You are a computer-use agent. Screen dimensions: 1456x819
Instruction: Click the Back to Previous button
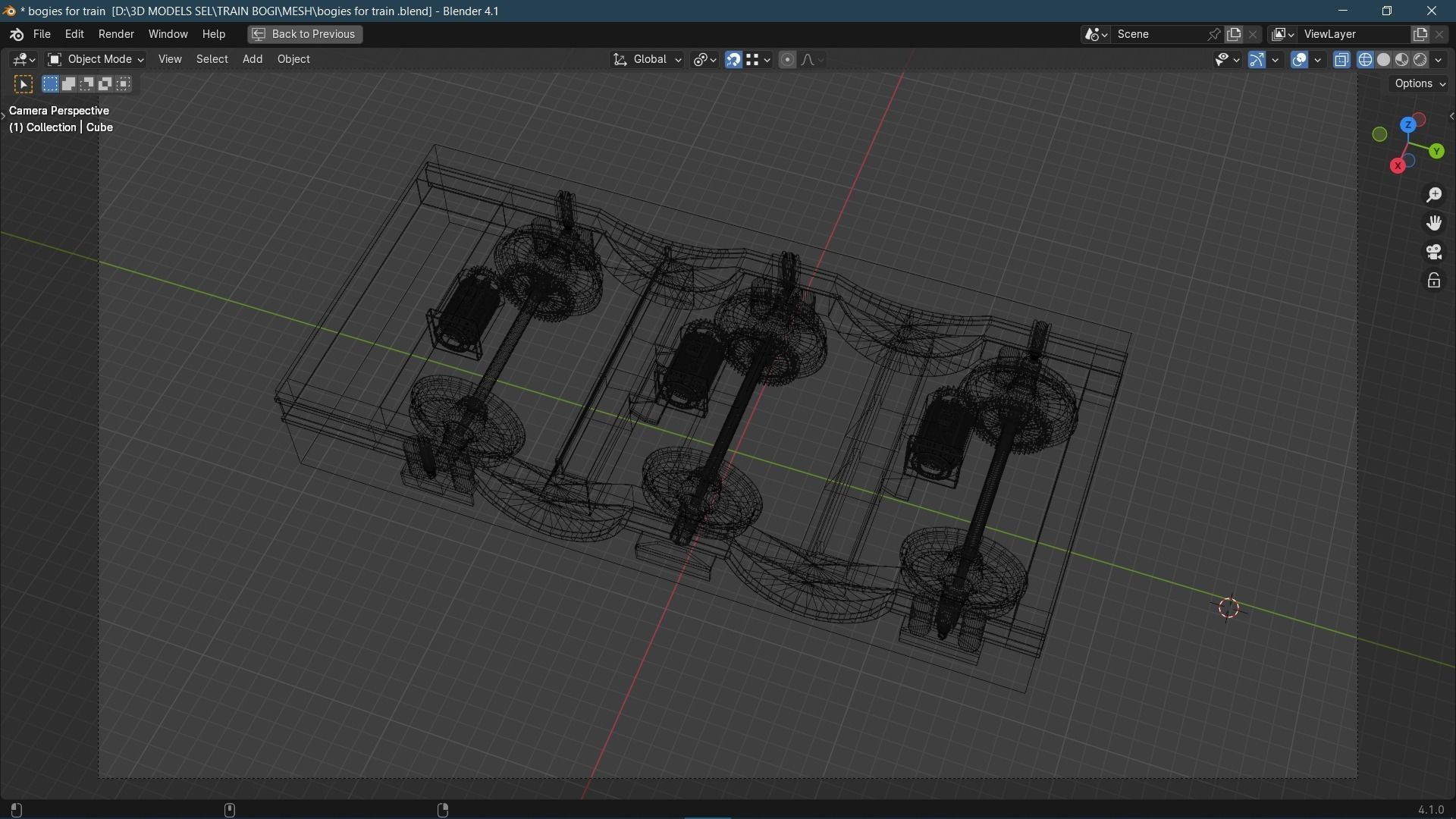point(305,34)
